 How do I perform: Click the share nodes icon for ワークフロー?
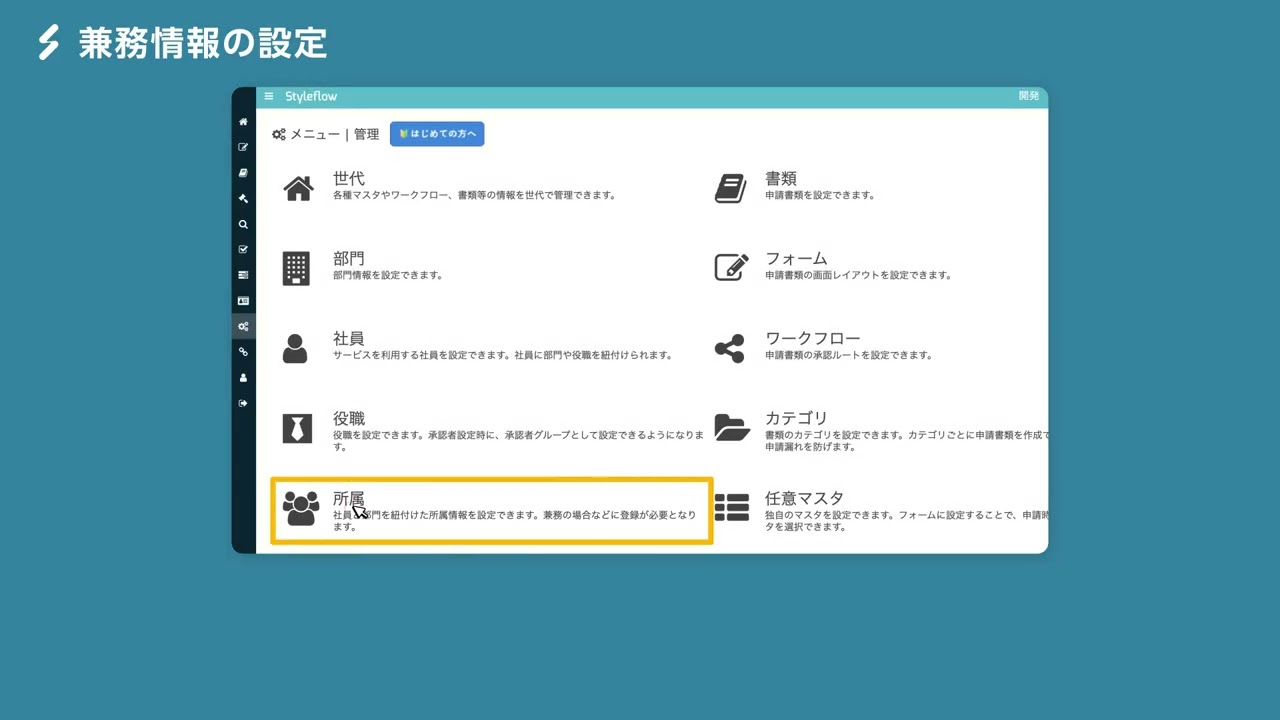pyautogui.click(x=730, y=348)
